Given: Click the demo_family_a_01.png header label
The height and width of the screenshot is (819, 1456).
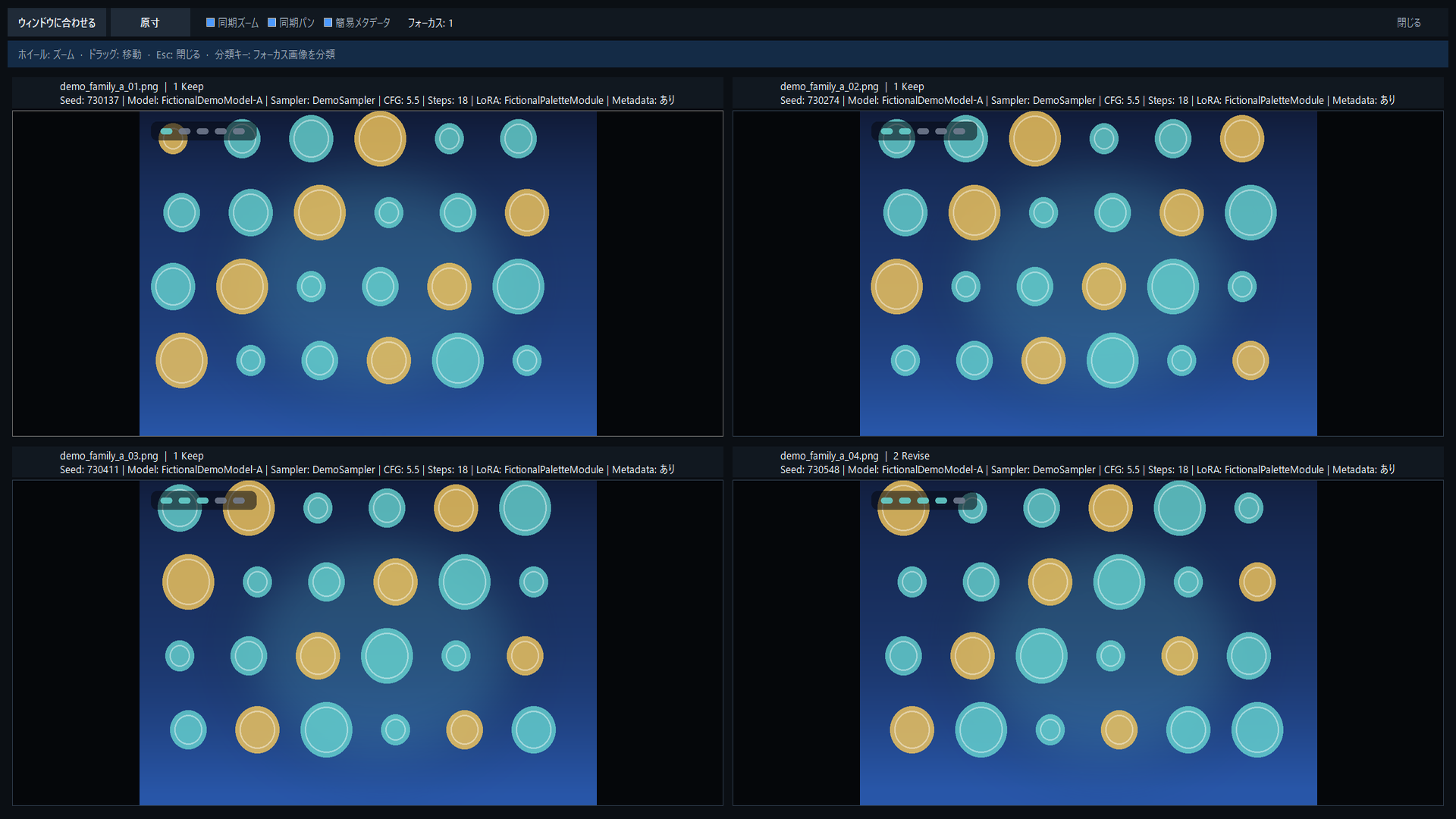Looking at the screenshot, I should [109, 86].
